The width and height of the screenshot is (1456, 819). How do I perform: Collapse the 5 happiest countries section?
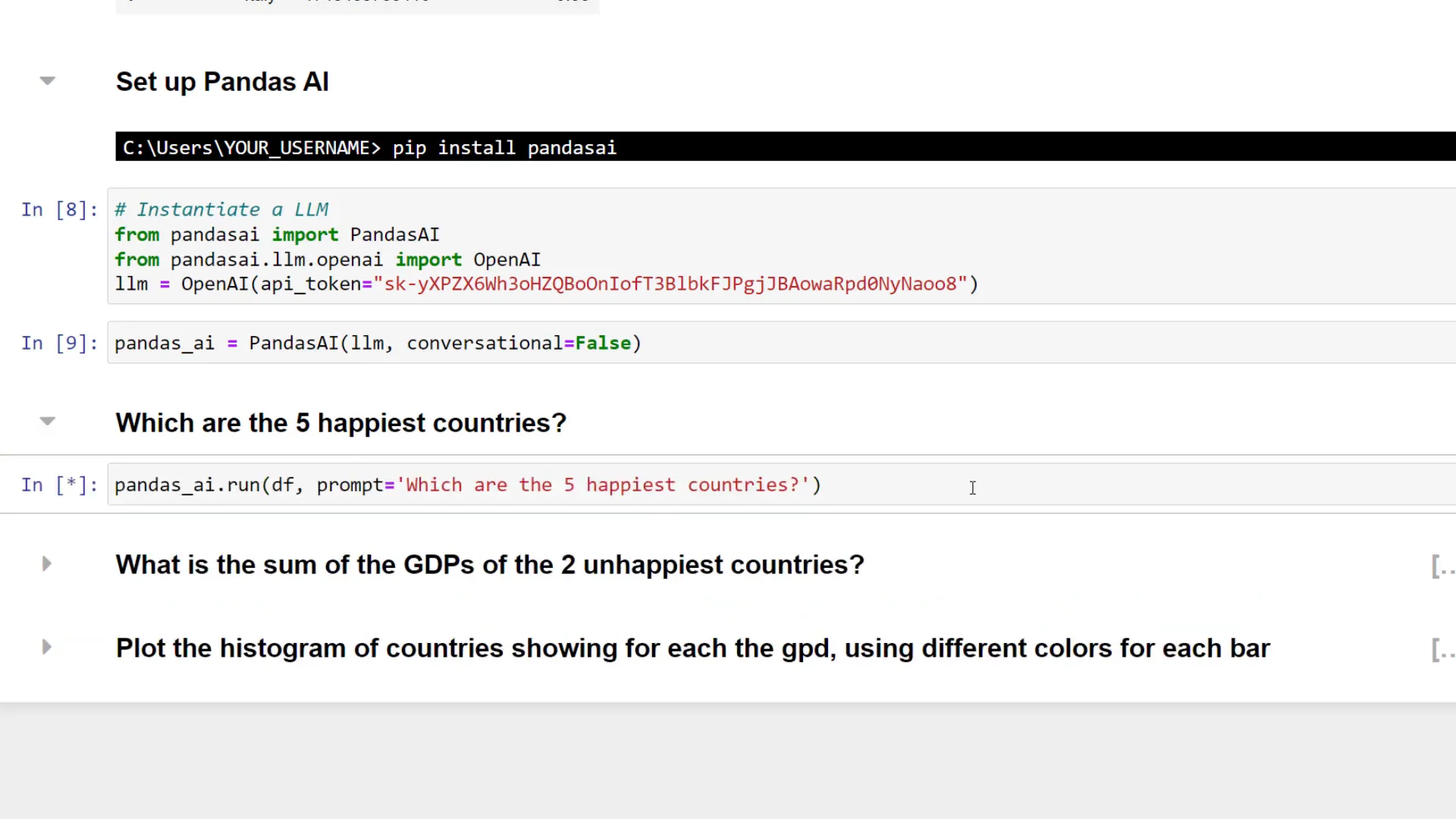click(x=47, y=421)
